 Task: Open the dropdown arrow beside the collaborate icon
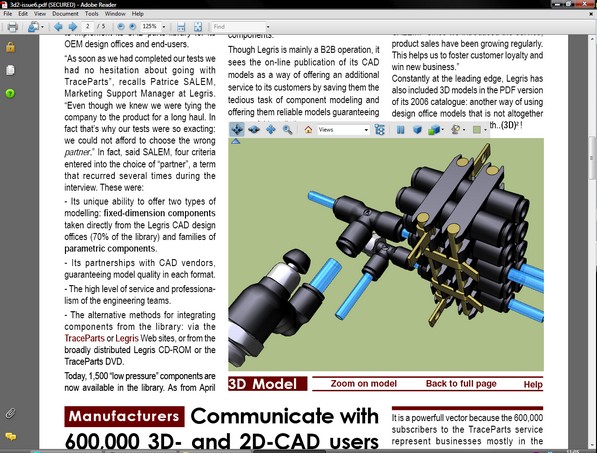tap(42, 27)
